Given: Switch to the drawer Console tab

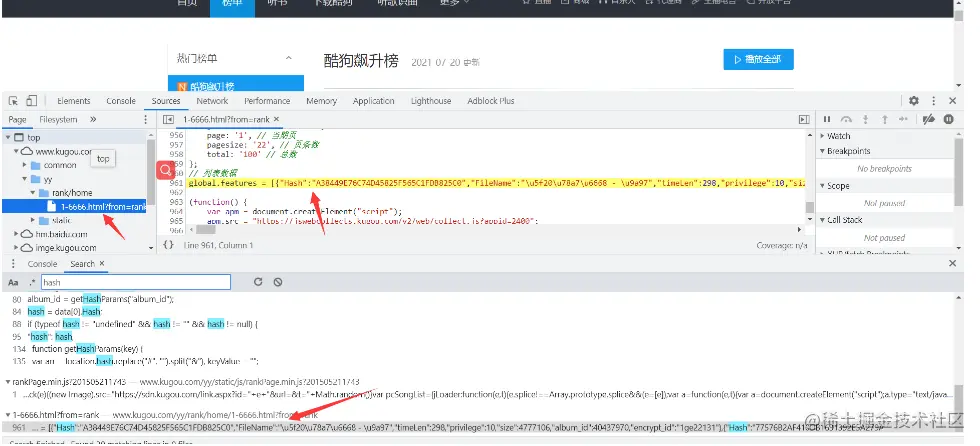Looking at the screenshot, I should [x=42, y=264].
